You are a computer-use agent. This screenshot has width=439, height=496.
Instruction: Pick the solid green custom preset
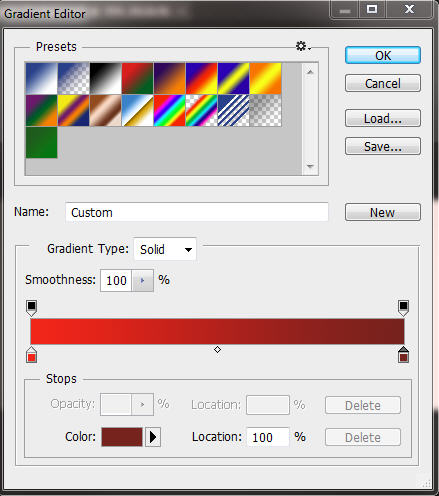42,142
